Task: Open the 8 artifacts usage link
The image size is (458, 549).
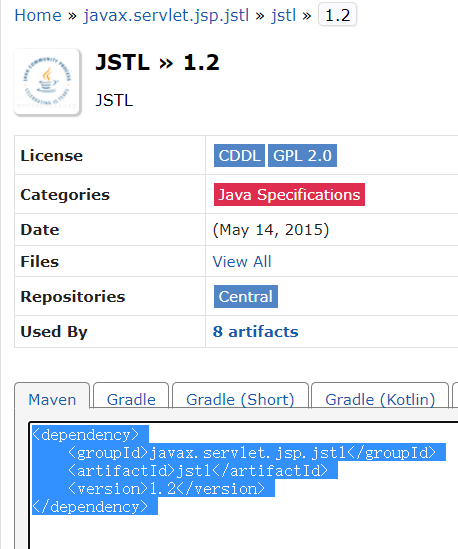Action: 256,332
